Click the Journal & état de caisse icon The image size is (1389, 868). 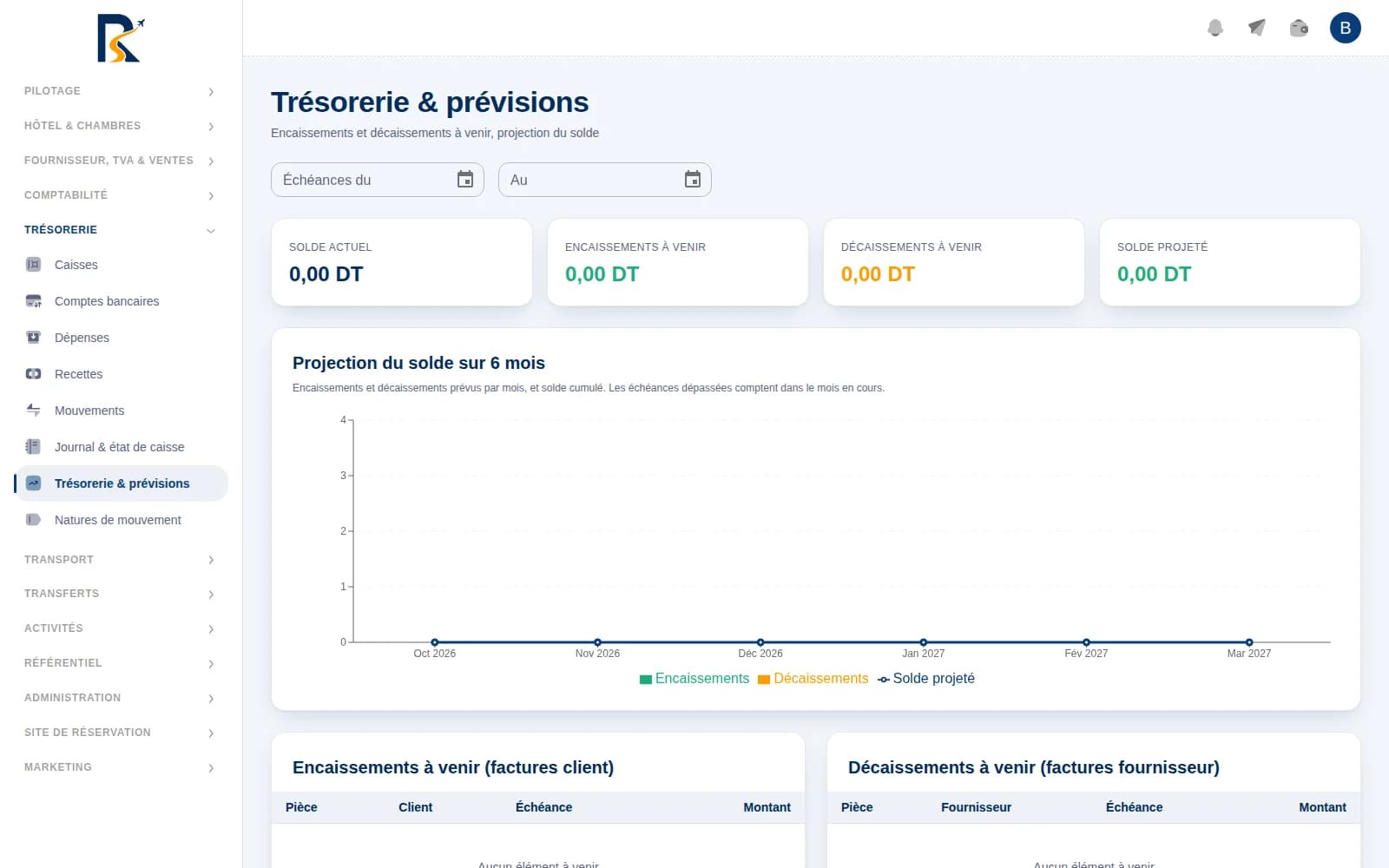click(x=34, y=447)
